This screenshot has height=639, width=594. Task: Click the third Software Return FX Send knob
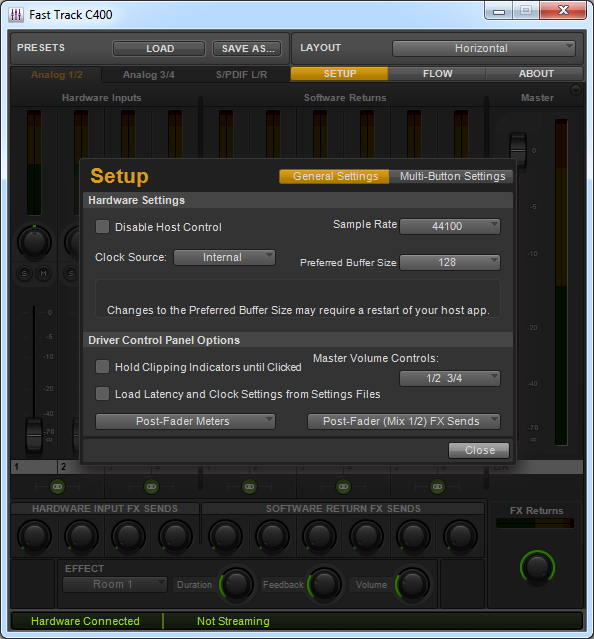[319, 536]
